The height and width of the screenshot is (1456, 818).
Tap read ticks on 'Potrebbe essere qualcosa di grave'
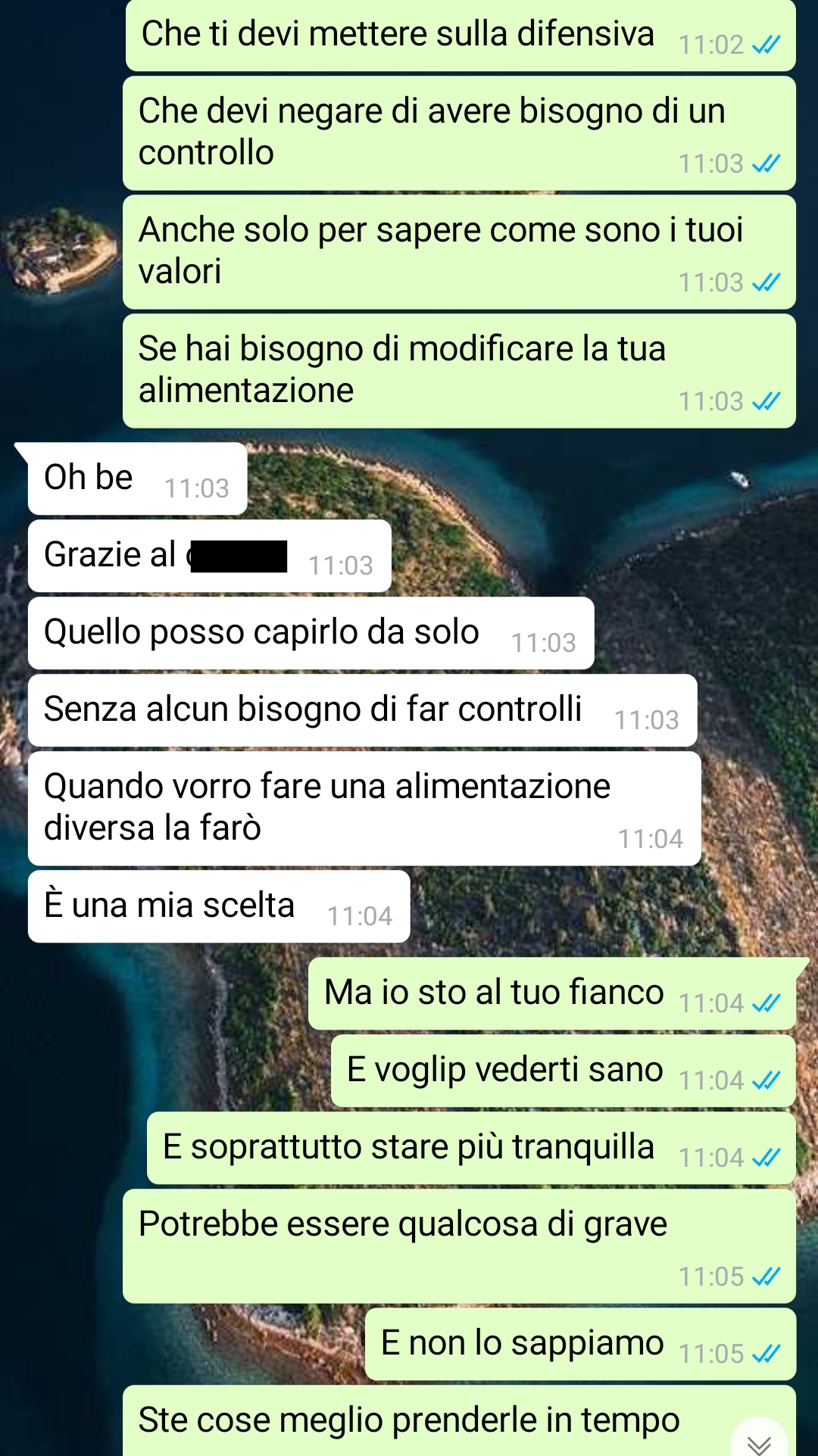[766, 1277]
